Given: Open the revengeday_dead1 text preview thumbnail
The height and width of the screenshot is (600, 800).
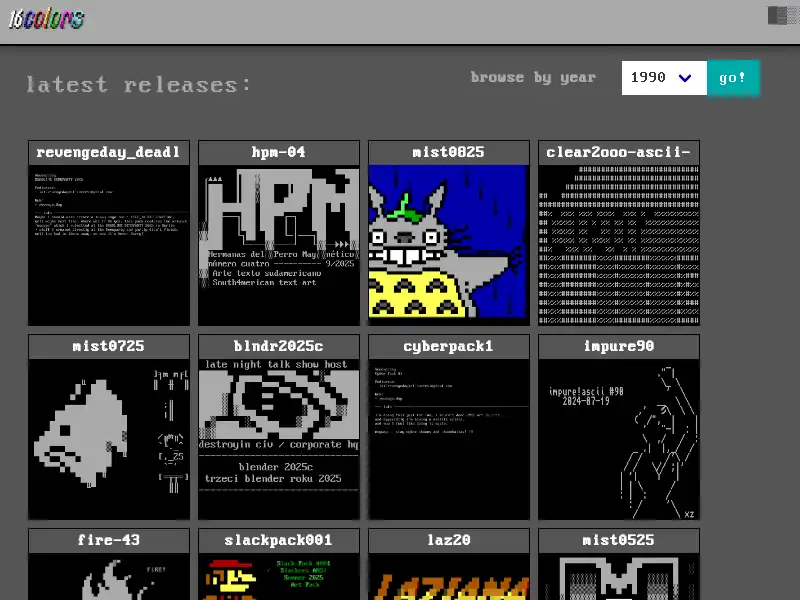Looking at the screenshot, I should [108, 243].
